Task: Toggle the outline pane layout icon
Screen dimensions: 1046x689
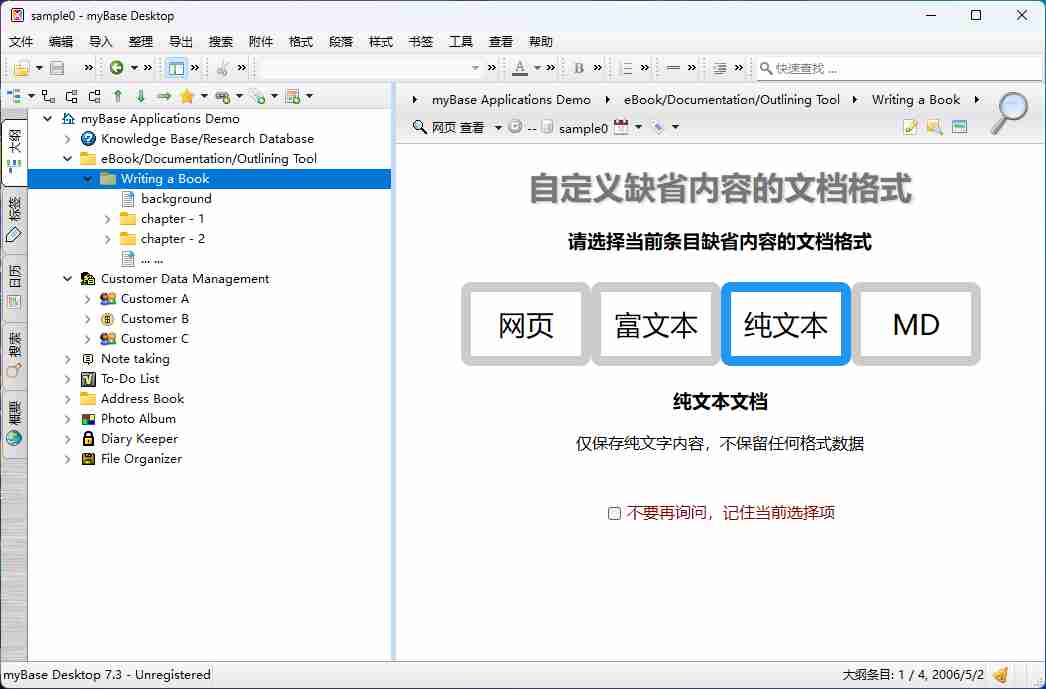Action: [x=176, y=68]
